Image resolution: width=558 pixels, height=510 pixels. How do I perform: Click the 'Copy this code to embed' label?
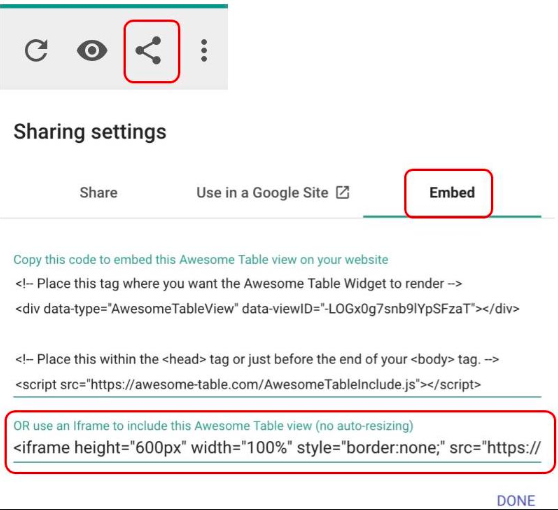click(201, 259)
